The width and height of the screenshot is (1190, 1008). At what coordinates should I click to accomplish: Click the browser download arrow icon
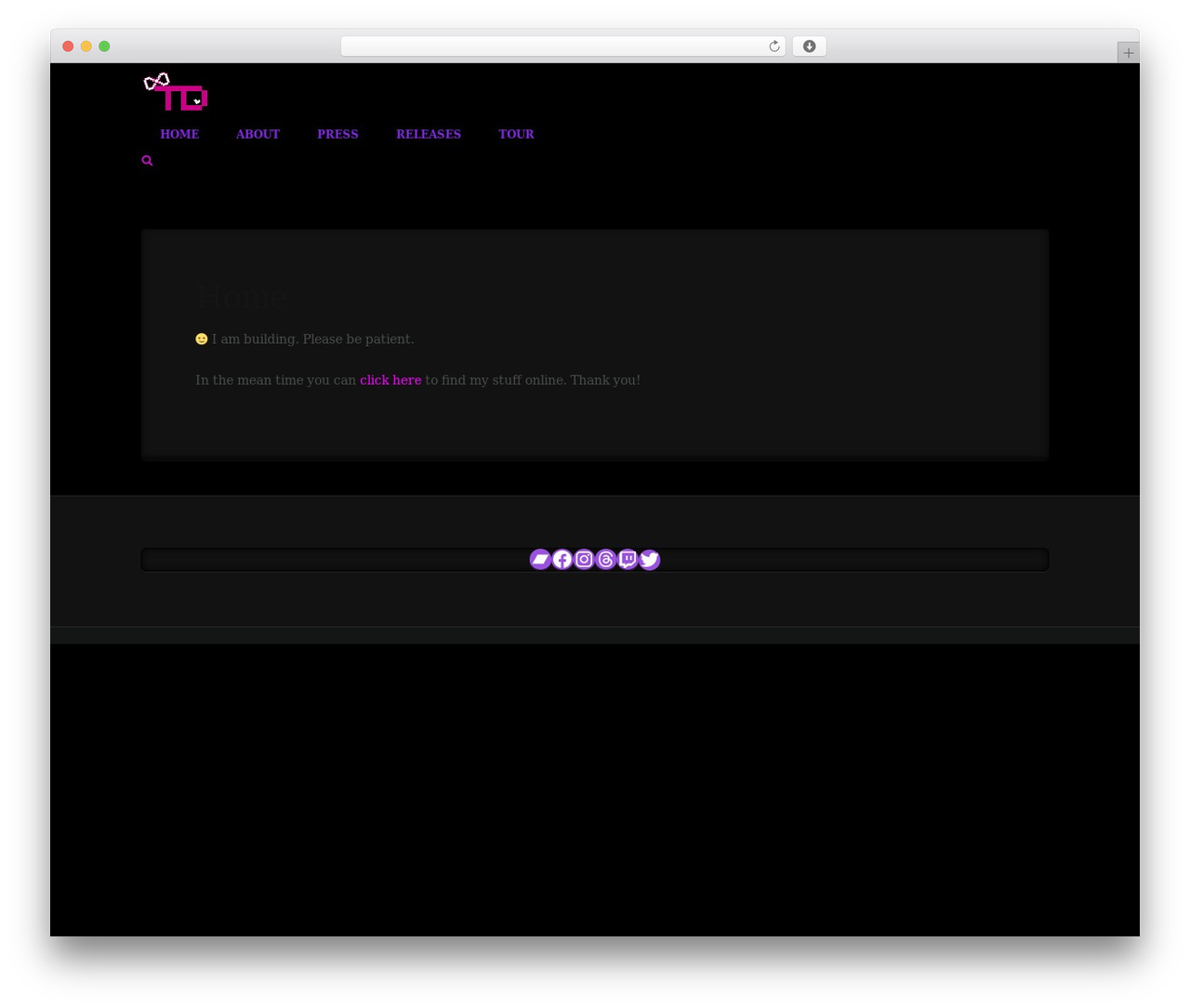point(810,46)
